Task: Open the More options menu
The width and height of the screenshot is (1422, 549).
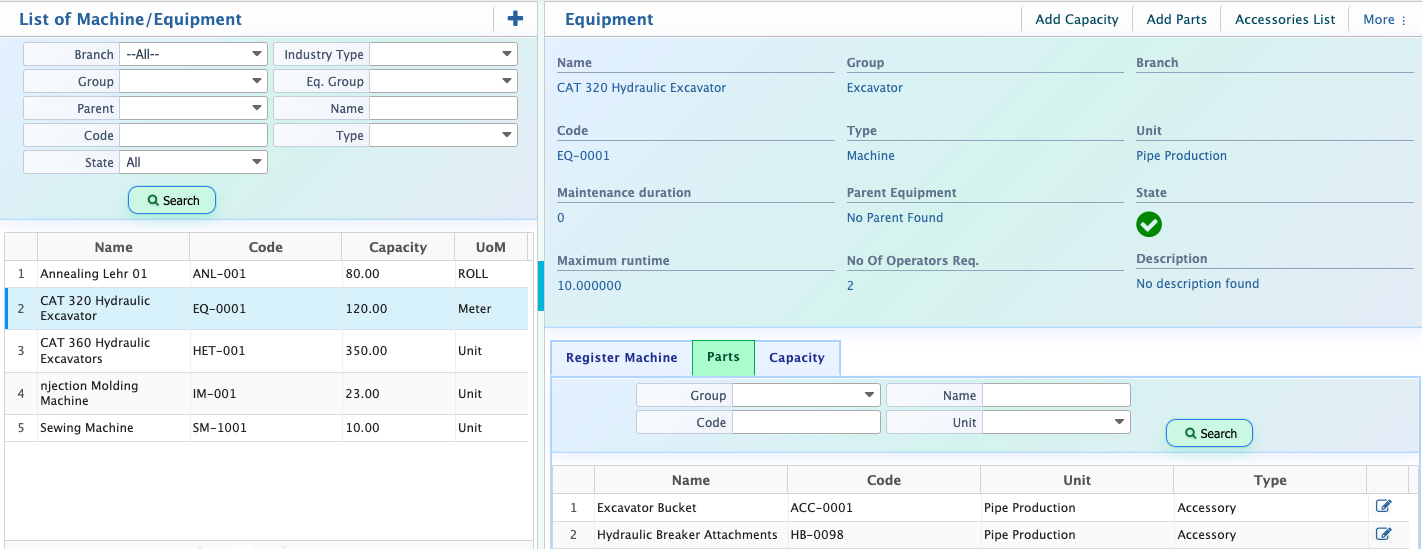Action: [1385, 19]
